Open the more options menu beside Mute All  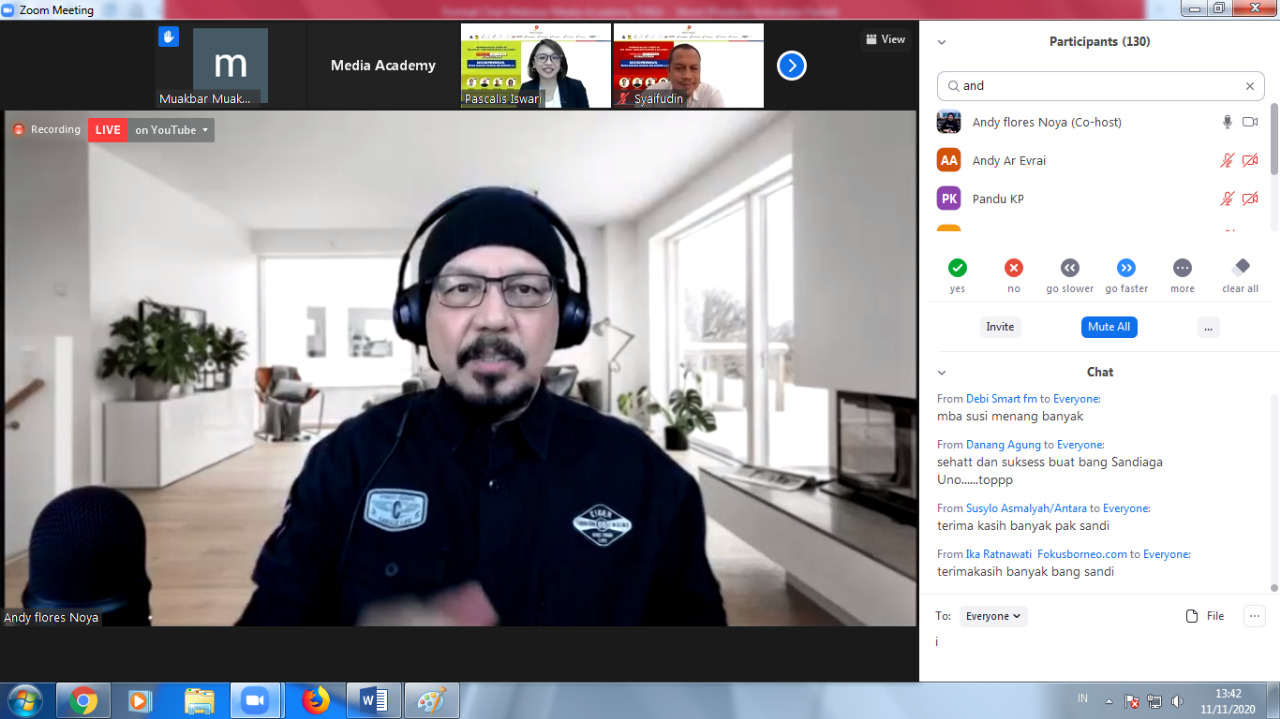pos(1208,326)
